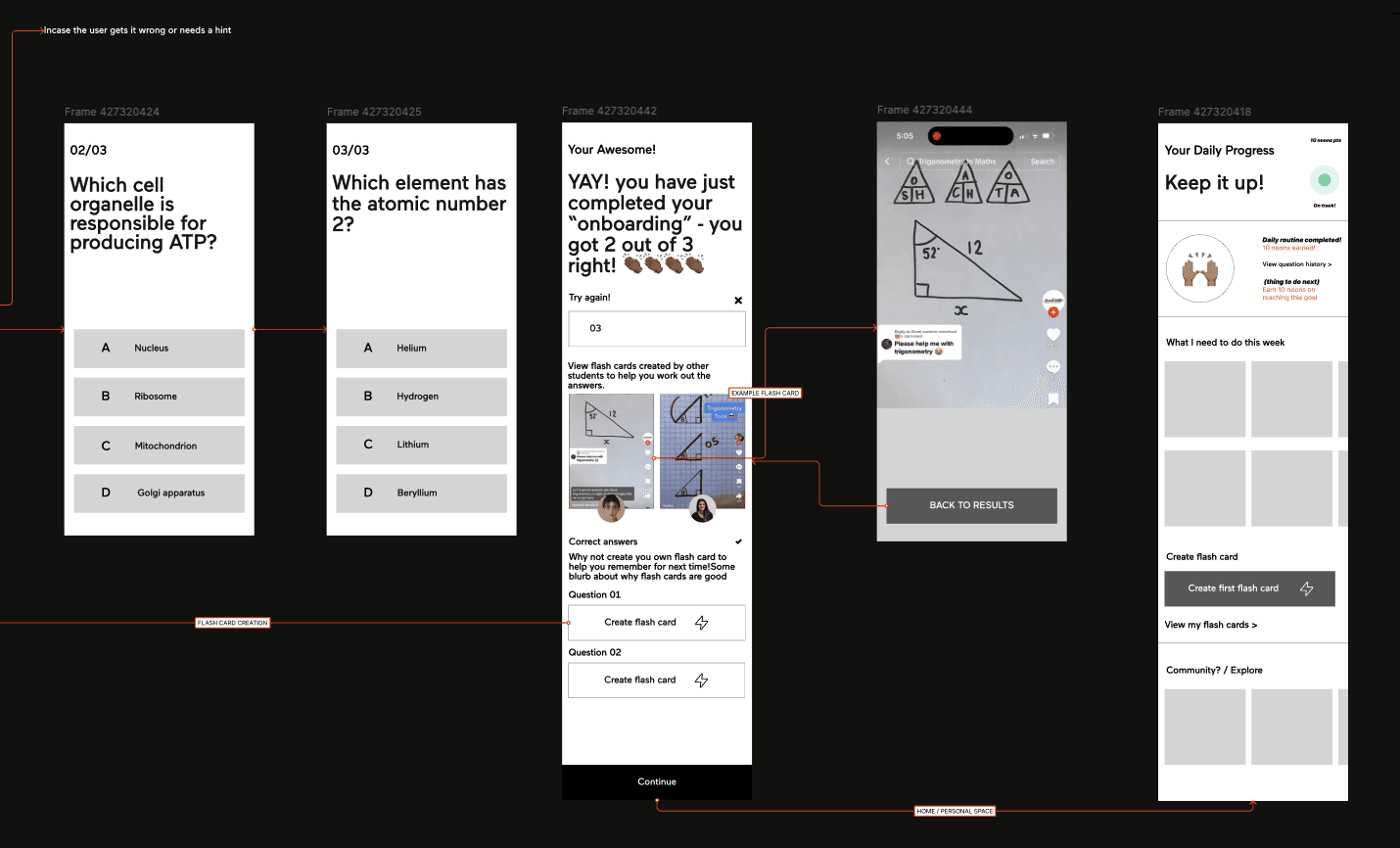Tap the red plus follow icon on the video
1400x848 pixels.
coord(1053,312)
